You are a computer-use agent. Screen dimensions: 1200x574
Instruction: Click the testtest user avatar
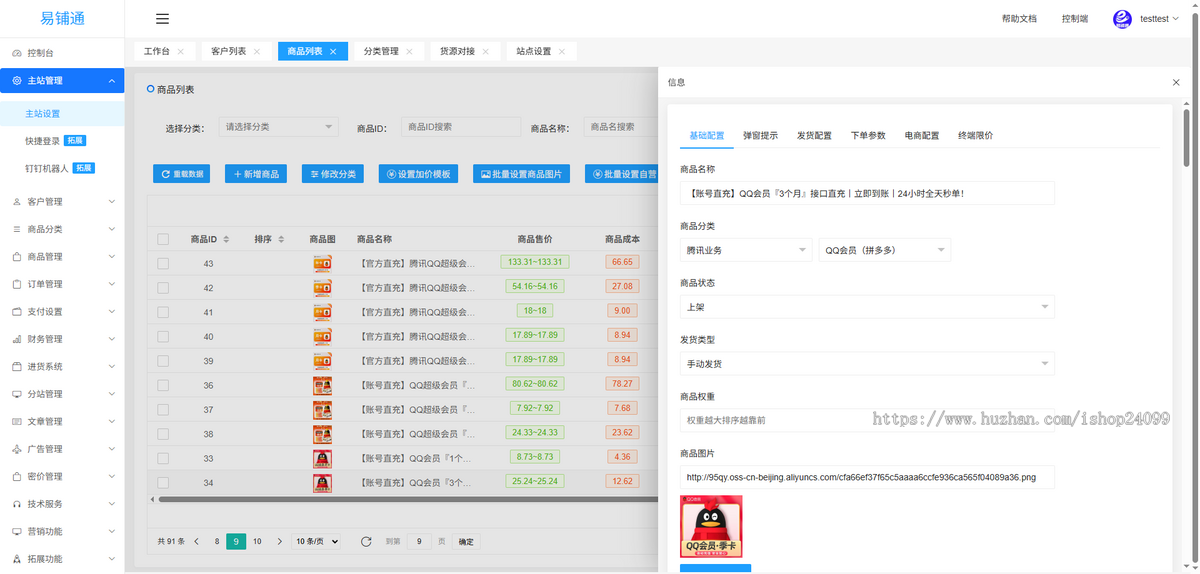(1122, 19)
